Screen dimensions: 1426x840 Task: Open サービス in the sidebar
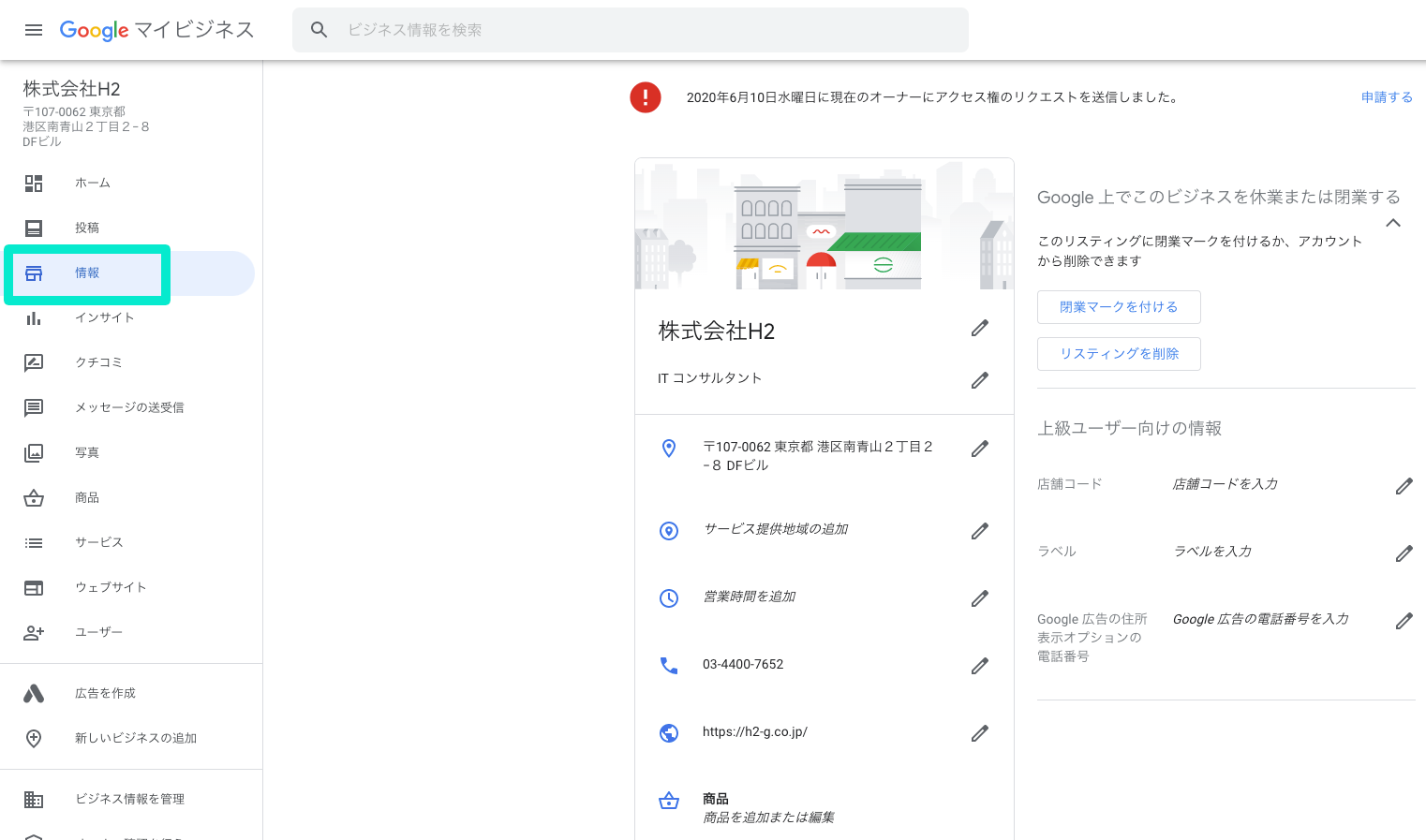[127, 542]
